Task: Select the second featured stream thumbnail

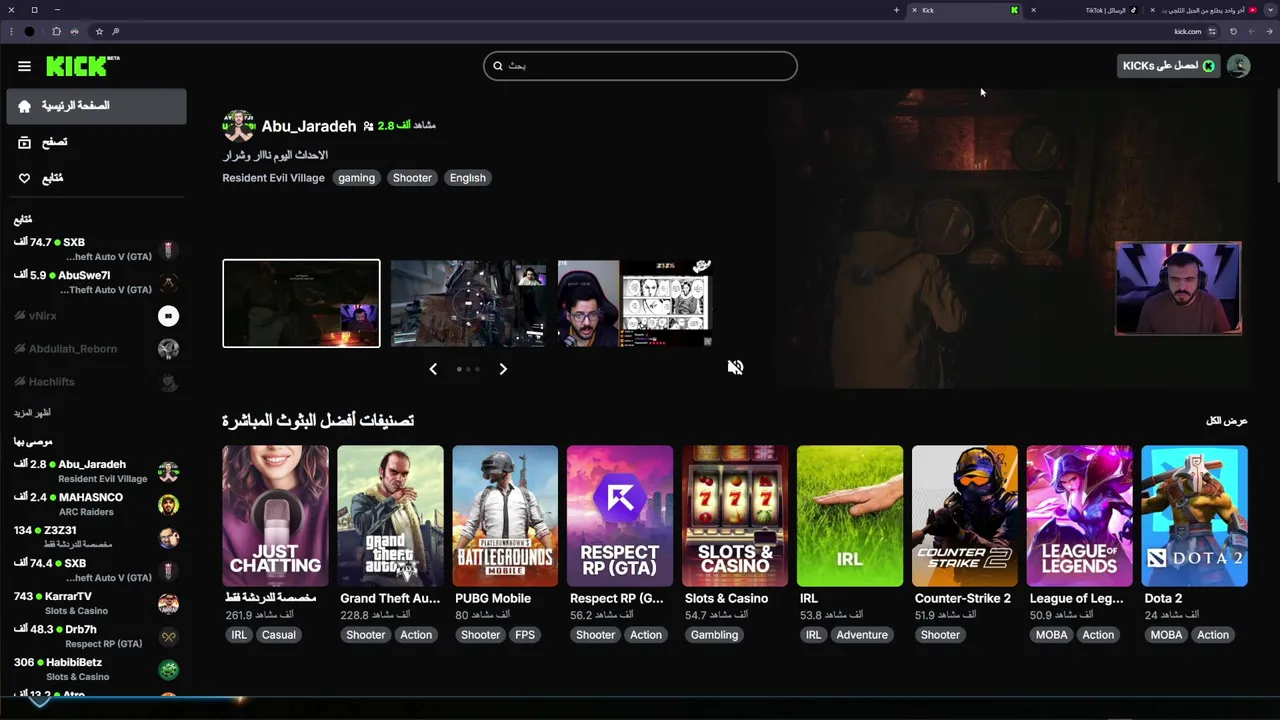Action: pyautogui.click(x=468, y=303)
